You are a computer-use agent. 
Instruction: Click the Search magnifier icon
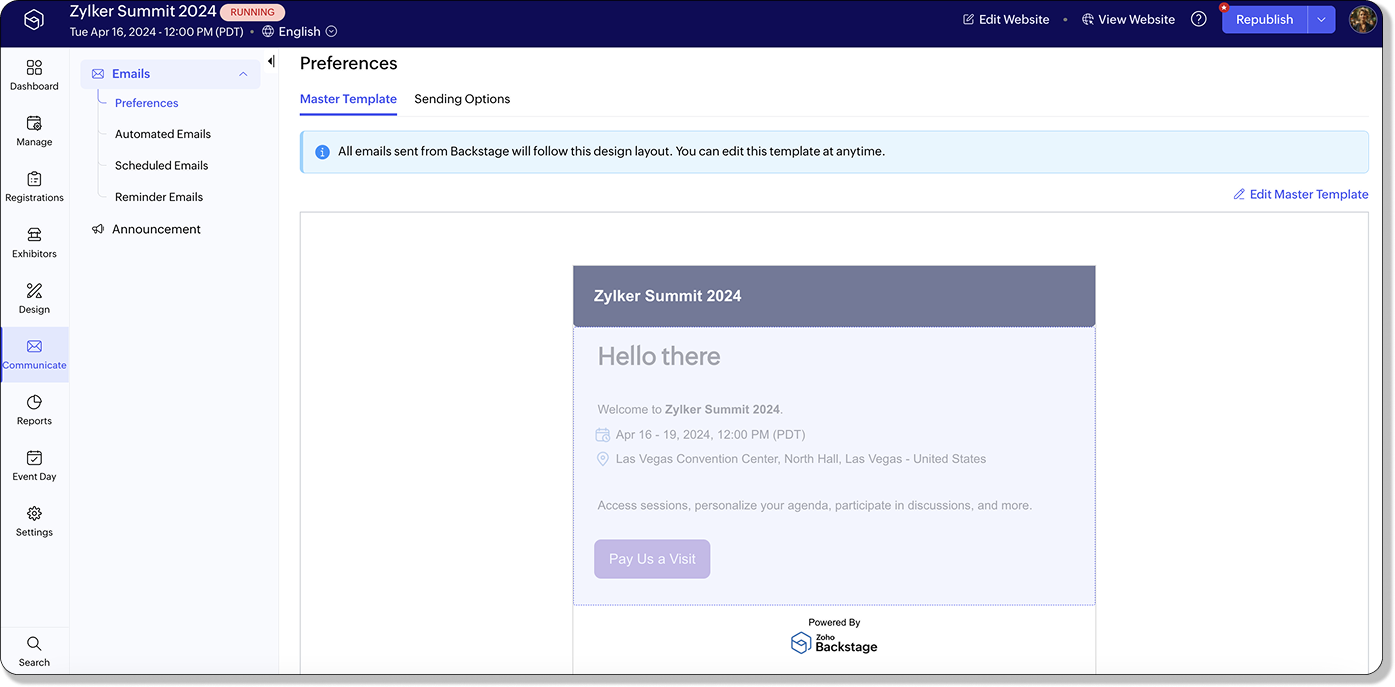[x=34, y=644]
